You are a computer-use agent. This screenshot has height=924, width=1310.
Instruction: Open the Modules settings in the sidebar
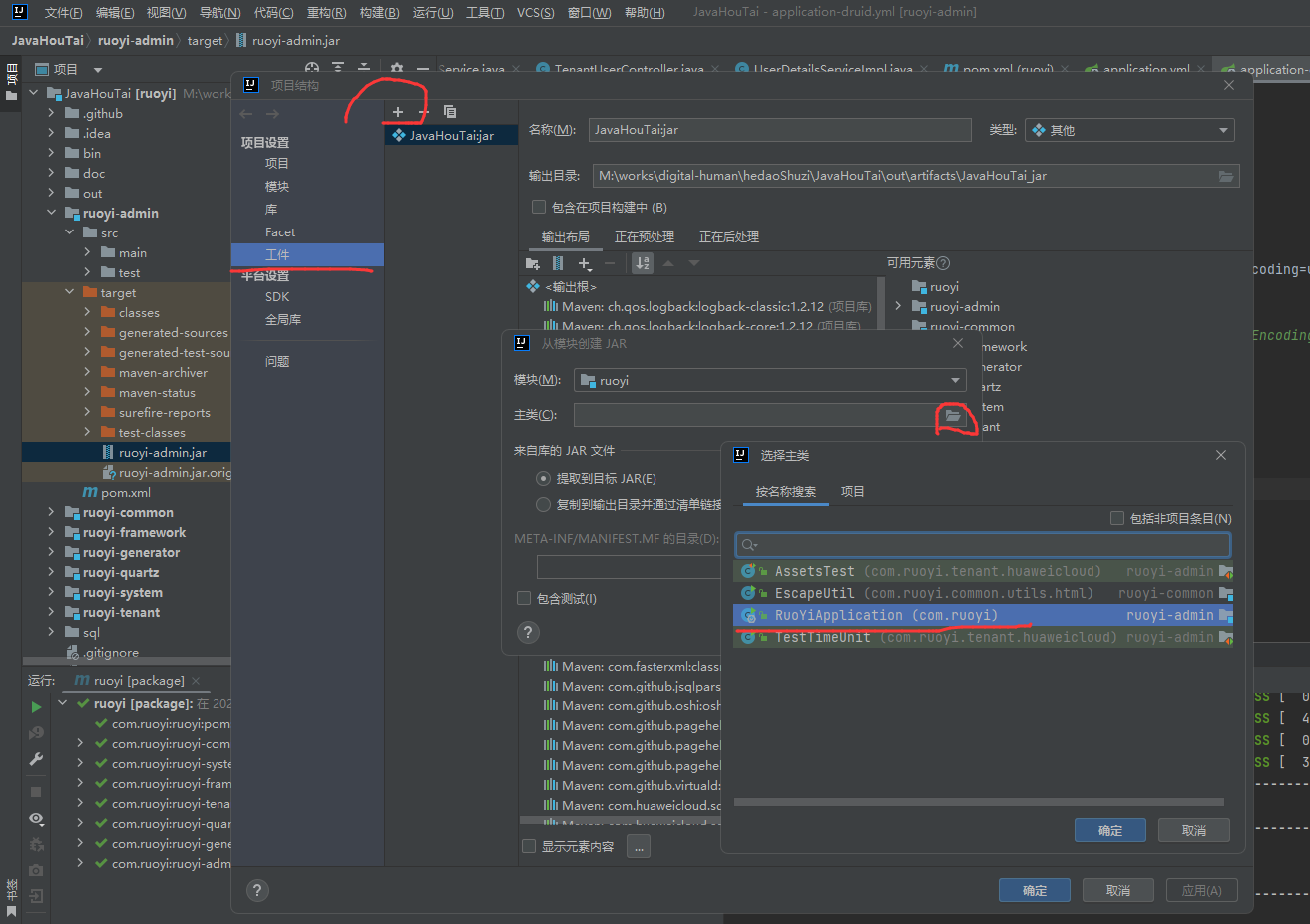click(x=277, y=186)
